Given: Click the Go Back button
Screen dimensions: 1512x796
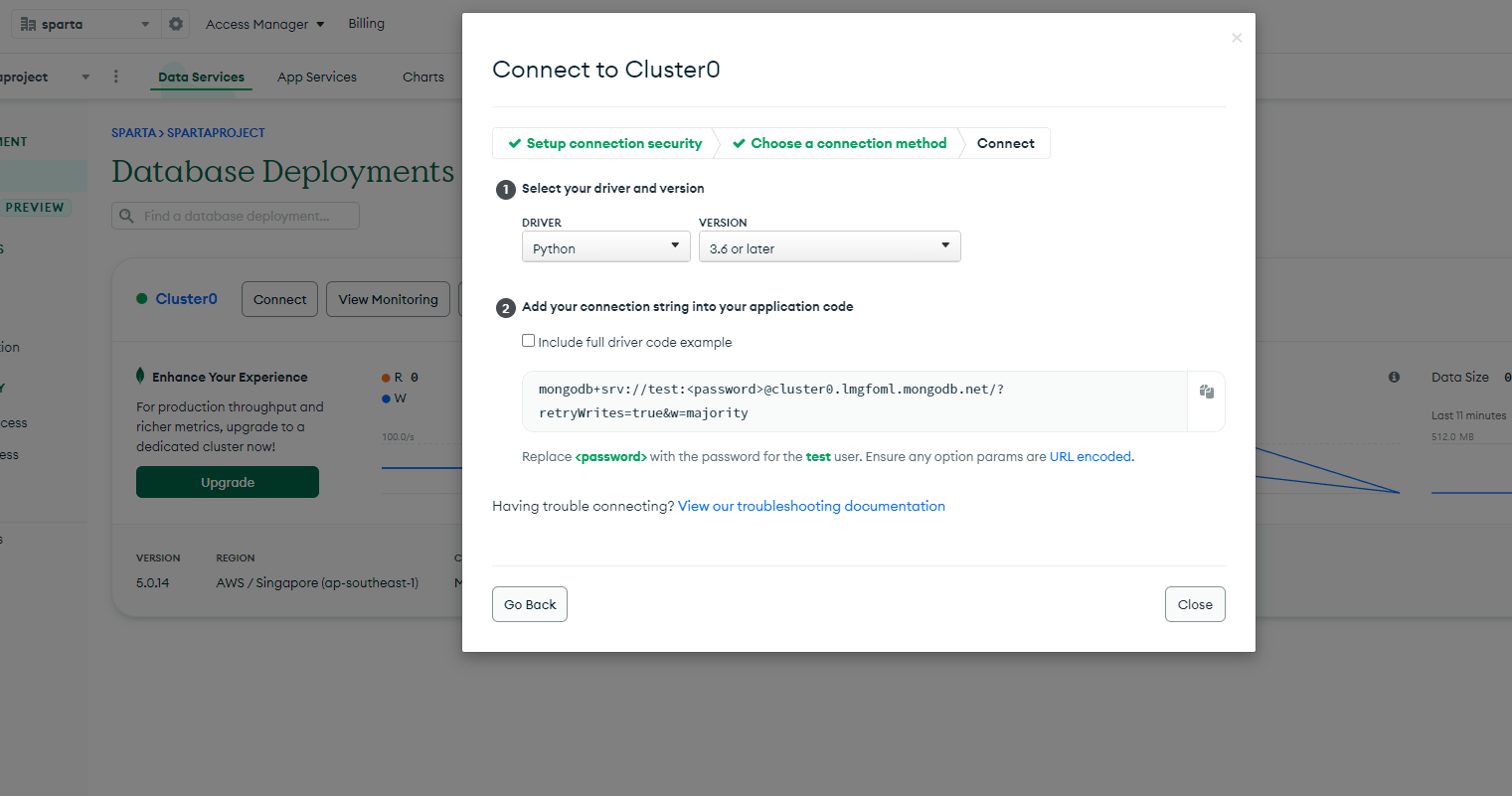Looking at the screenshot, I should [530, 604].
